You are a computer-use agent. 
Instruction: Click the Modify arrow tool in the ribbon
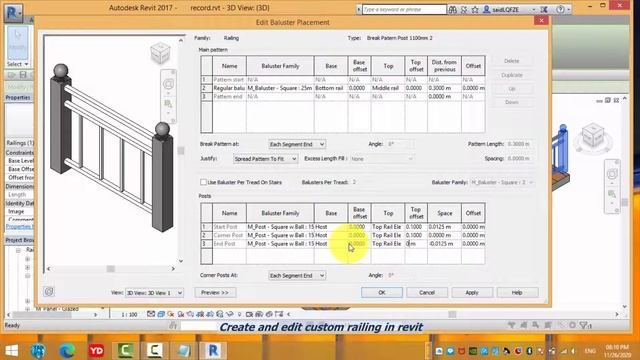(18, 42)
